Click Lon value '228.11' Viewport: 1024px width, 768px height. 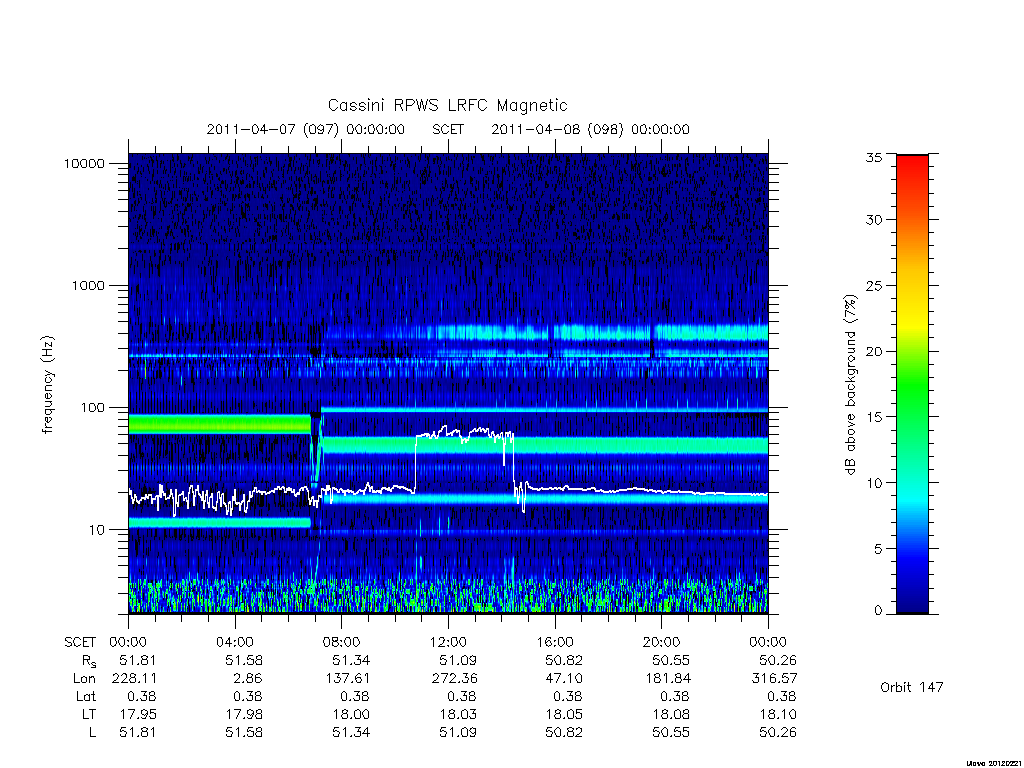(x=134, y=679)
